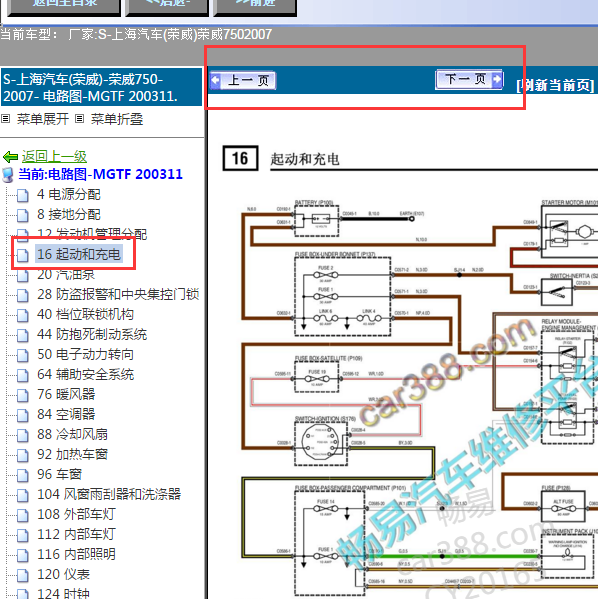Click page icon beside 50 电子动力转向
Image resolution: width=598 pixels, height=599 pixels.
pyautogui.click(x=23, y=355)
